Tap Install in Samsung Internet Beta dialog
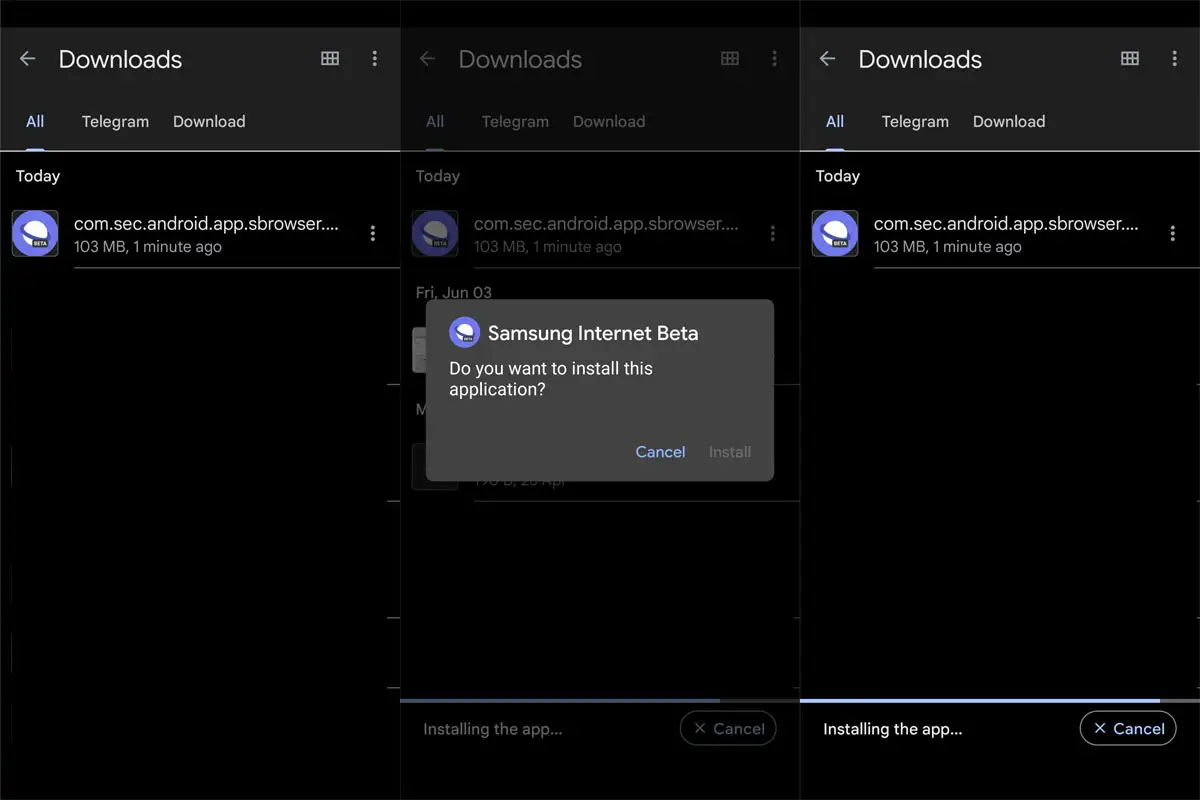The width and height of the screenshot is (1200, 800). 730,452
